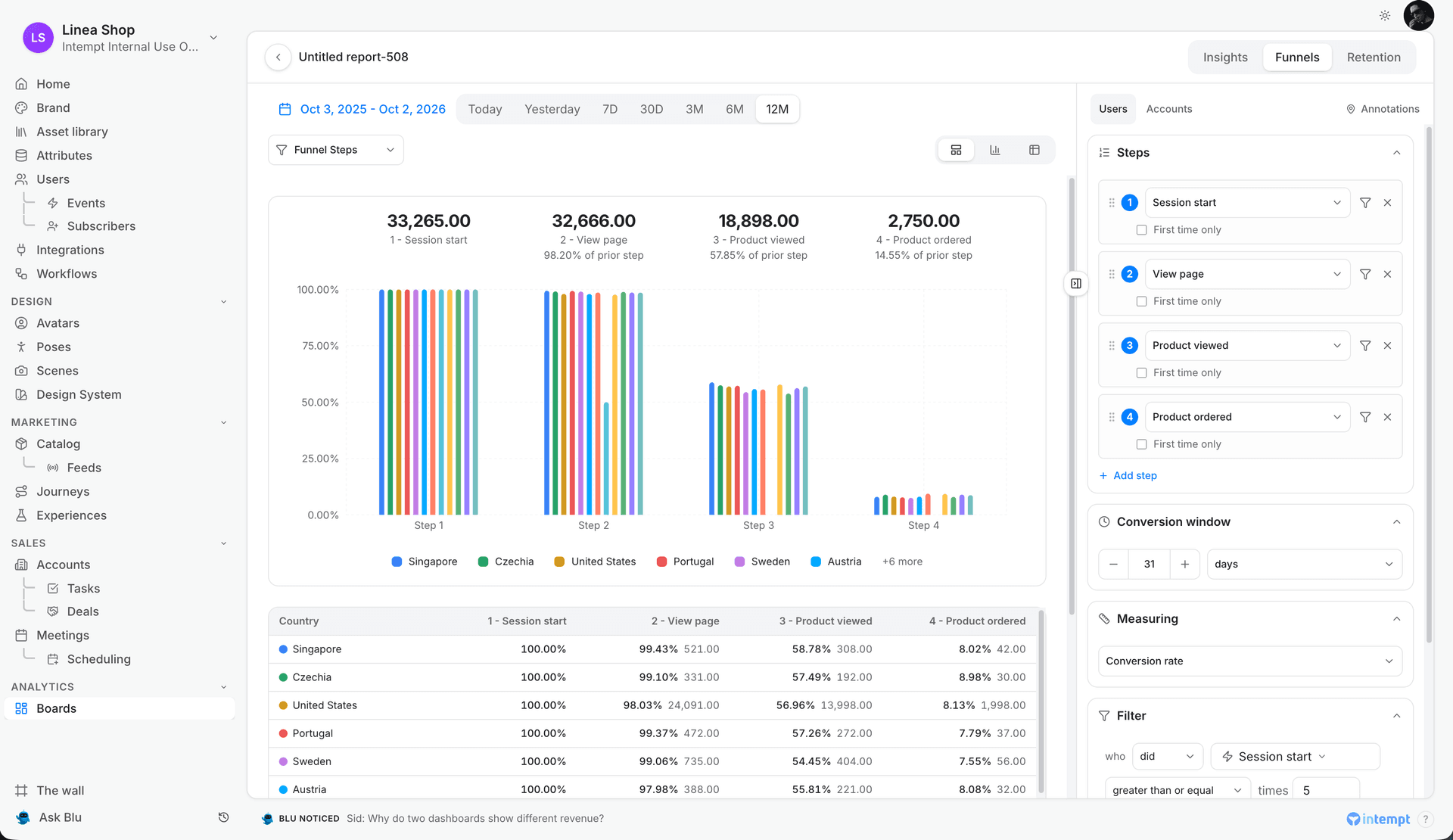Toggle Portugal series in chart legend
This screenshot has height=840, width=1453.
pos(685,562)
